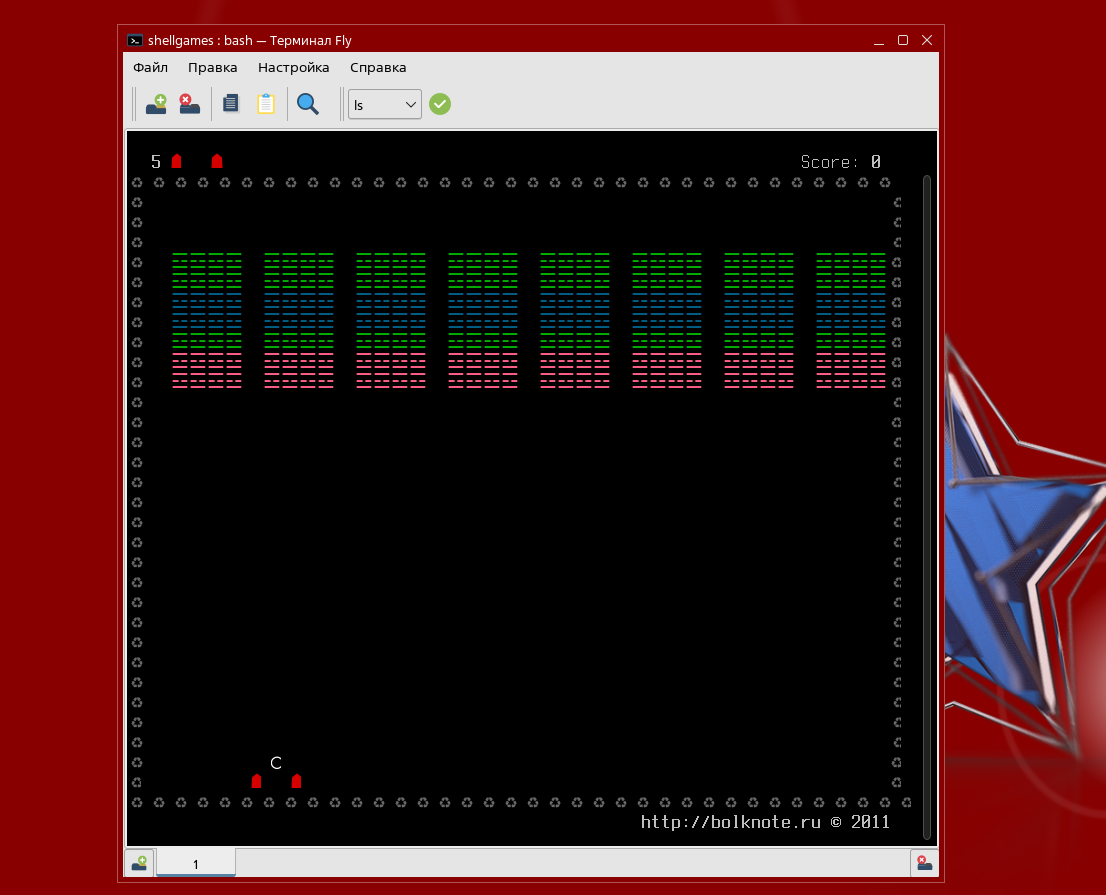Add new tab via bottom-left icon
The width and height of the screenshot is (1106, 895).
click(x=139, y=863)
